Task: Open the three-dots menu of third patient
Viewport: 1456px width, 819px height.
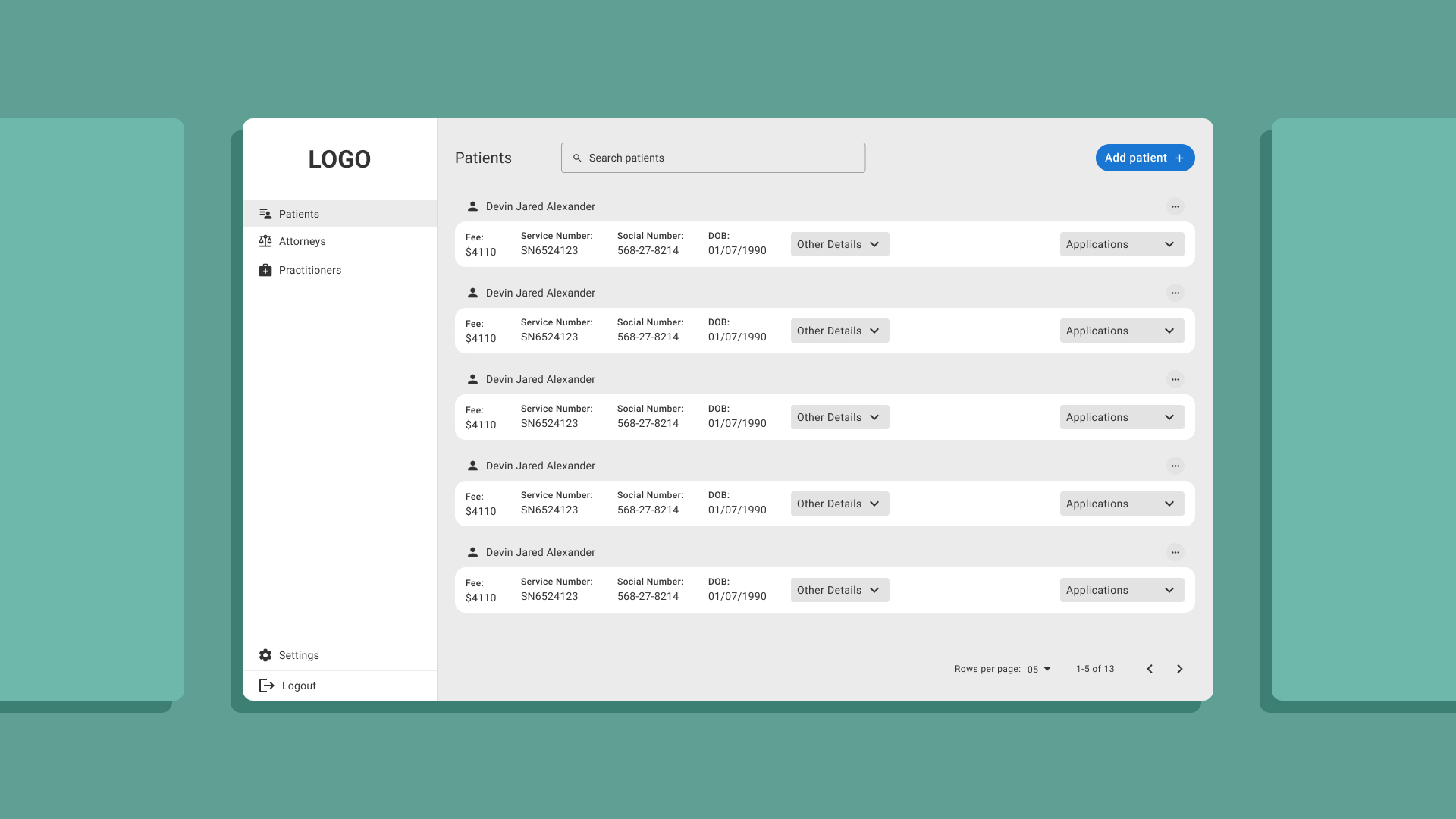Action: [1175, 379]
